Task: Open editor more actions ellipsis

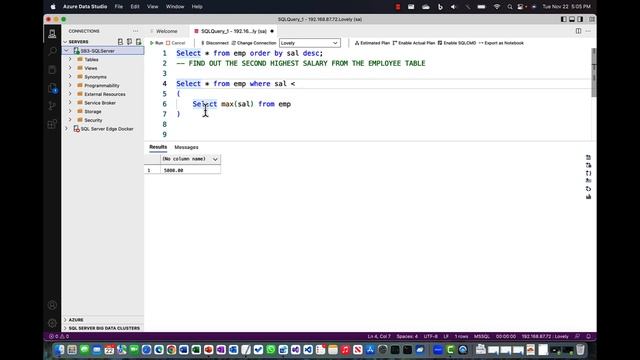Action: [x=588, y=31]
